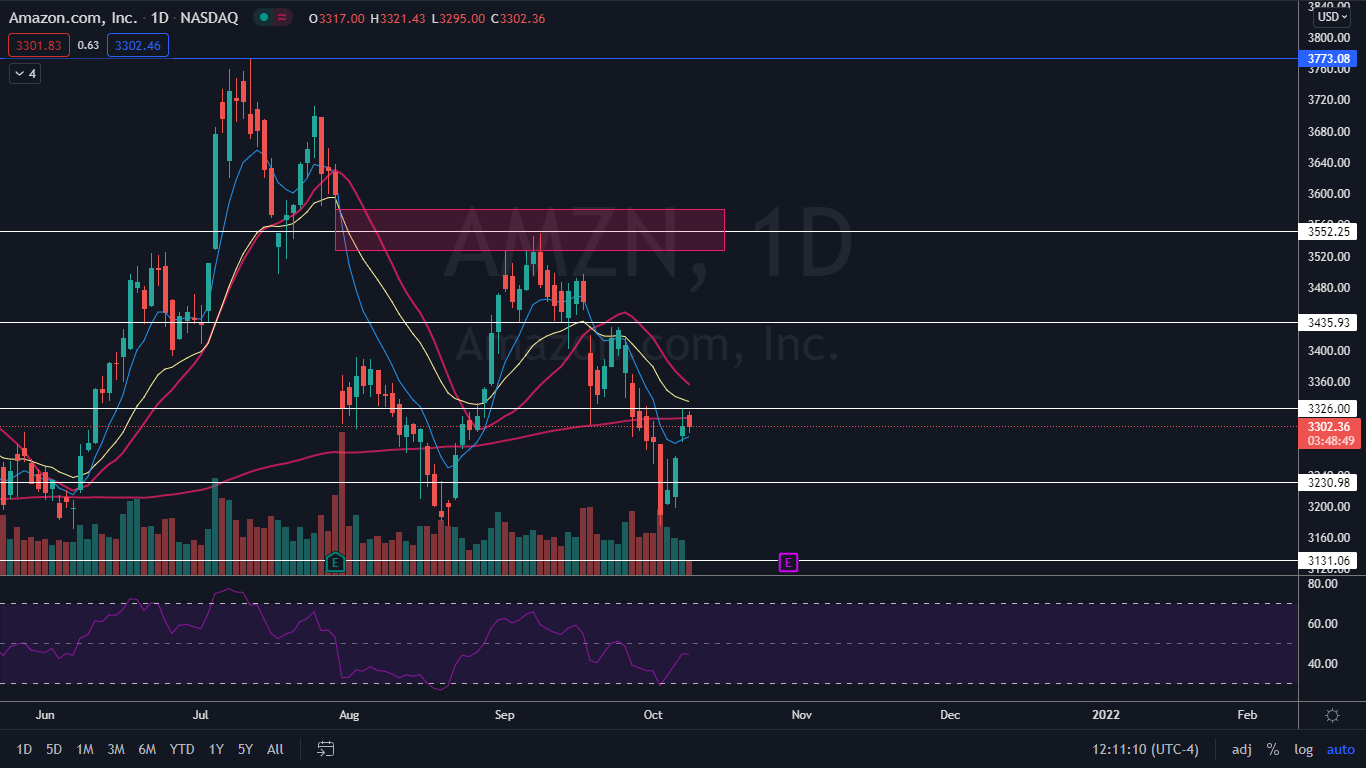Click the 3326.00 horizontal line price label

(x=1330, y=409)
